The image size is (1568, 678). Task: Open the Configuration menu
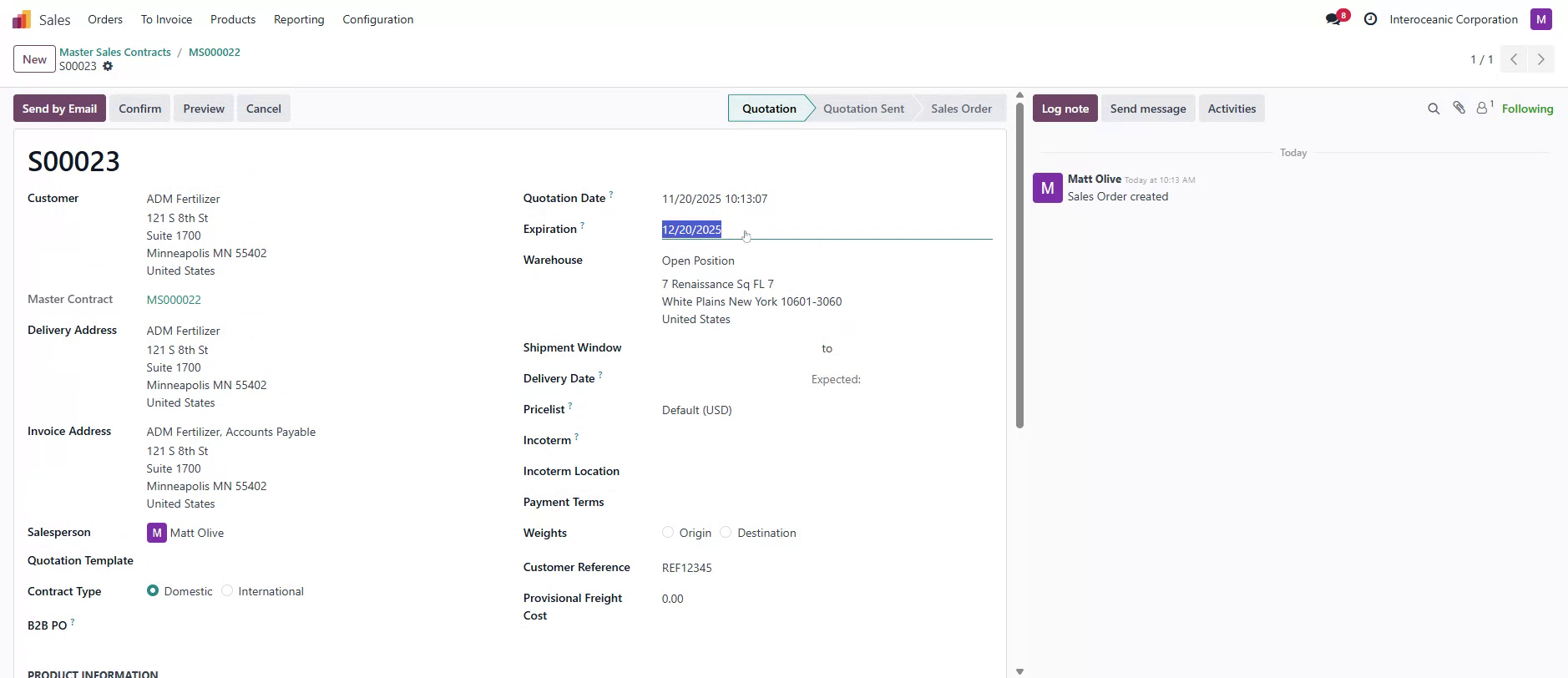378,19
